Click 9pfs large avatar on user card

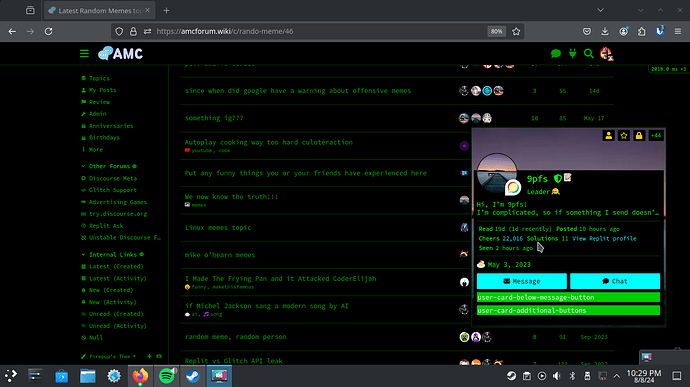[x=497, y=173]
